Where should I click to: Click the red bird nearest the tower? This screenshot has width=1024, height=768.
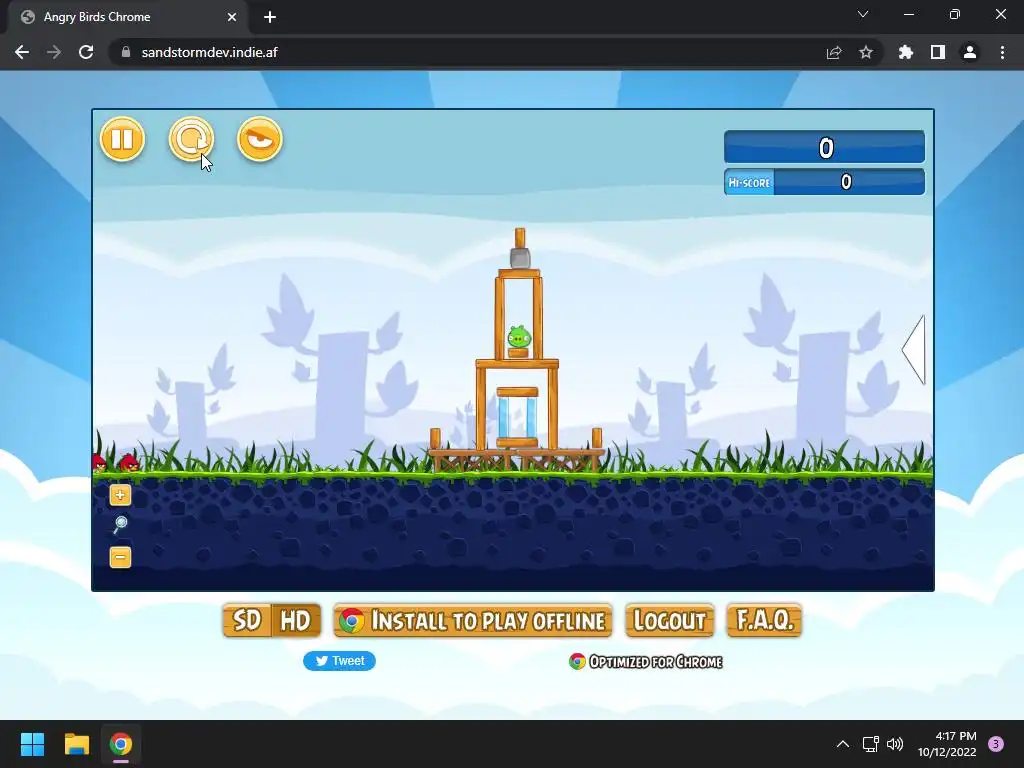[129, 462]
